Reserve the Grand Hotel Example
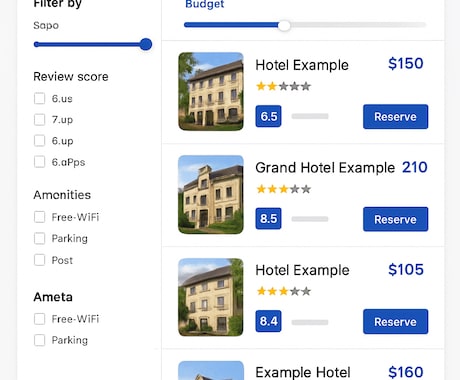This screenshot has height=380, width=460. point(395,219)
